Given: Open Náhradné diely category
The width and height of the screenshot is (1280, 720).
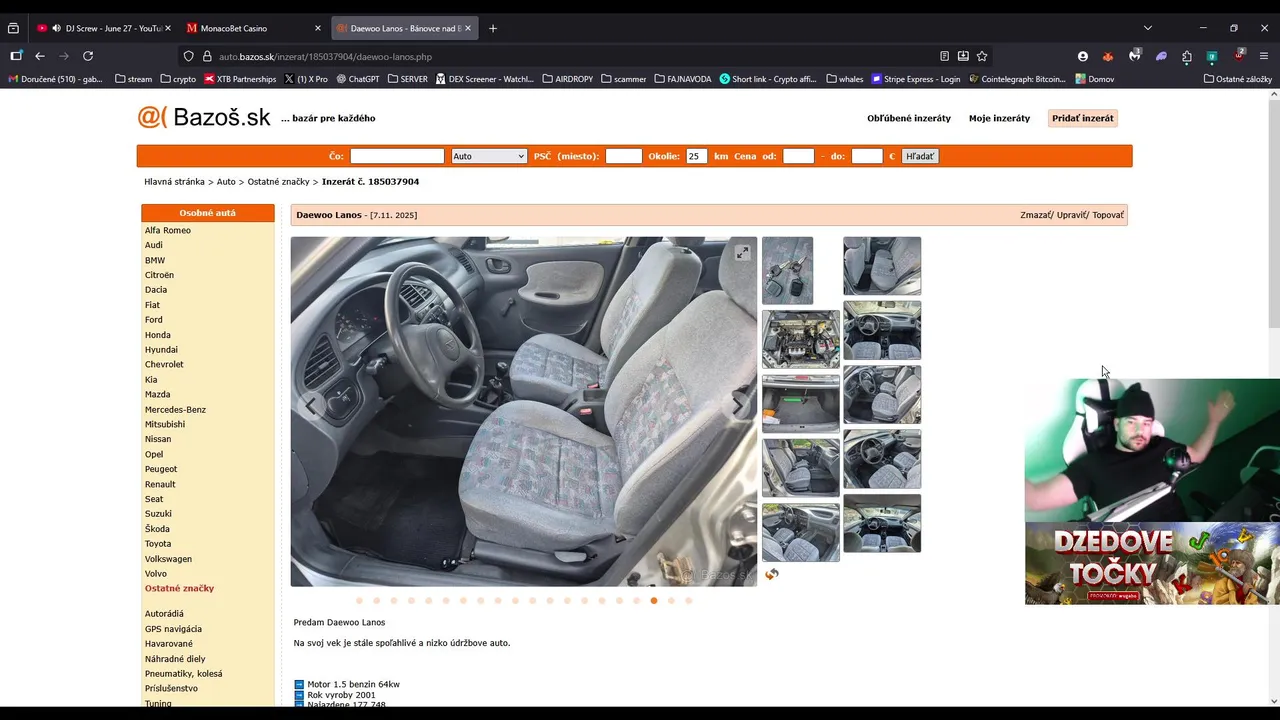Looking at the screenshot, I should (175, 659).
